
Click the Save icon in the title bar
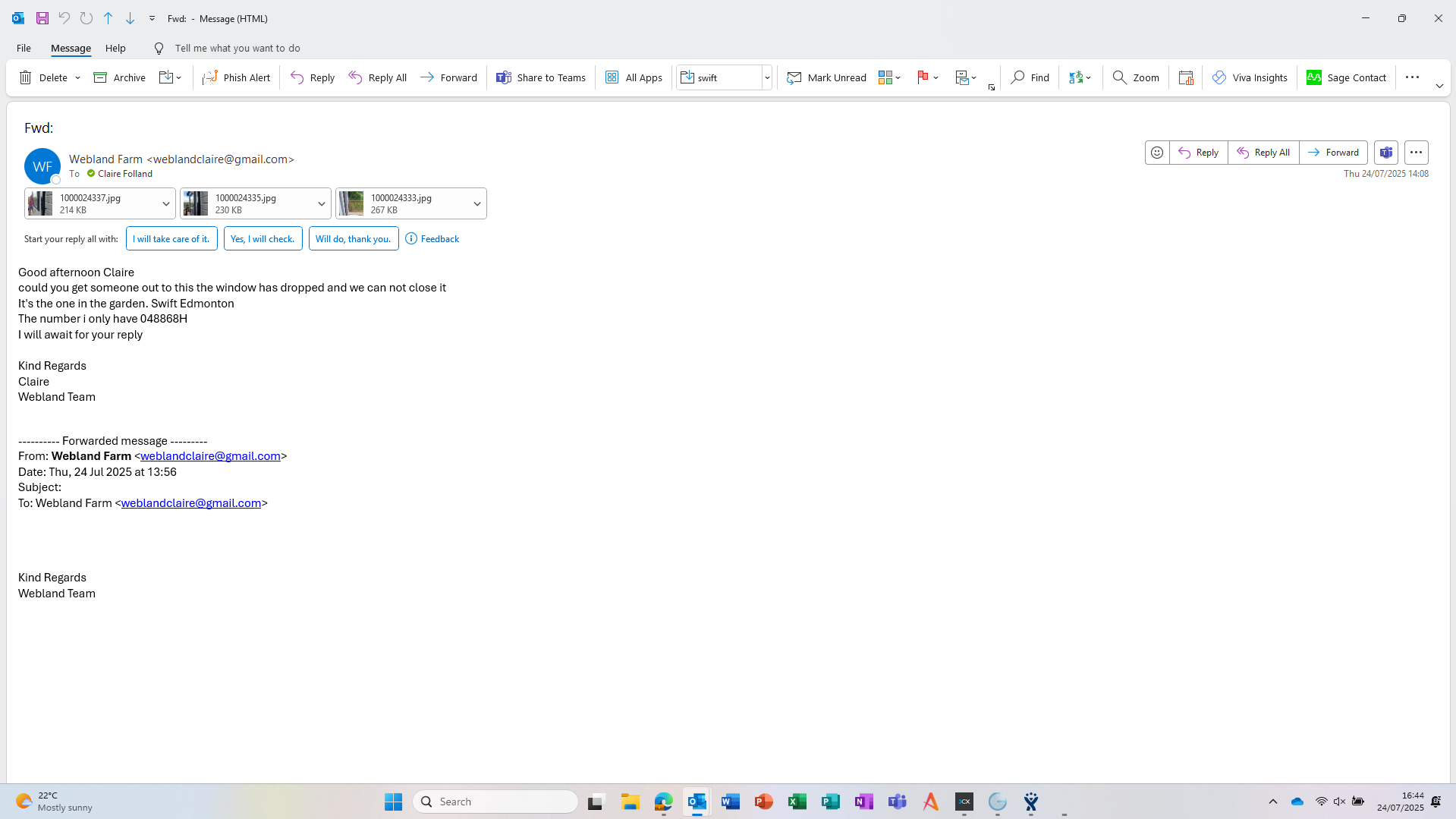[42, 18]
